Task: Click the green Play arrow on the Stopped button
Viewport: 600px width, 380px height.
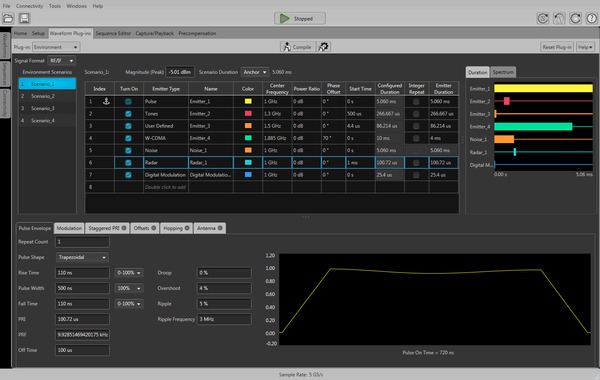Action: coord(284,18)
